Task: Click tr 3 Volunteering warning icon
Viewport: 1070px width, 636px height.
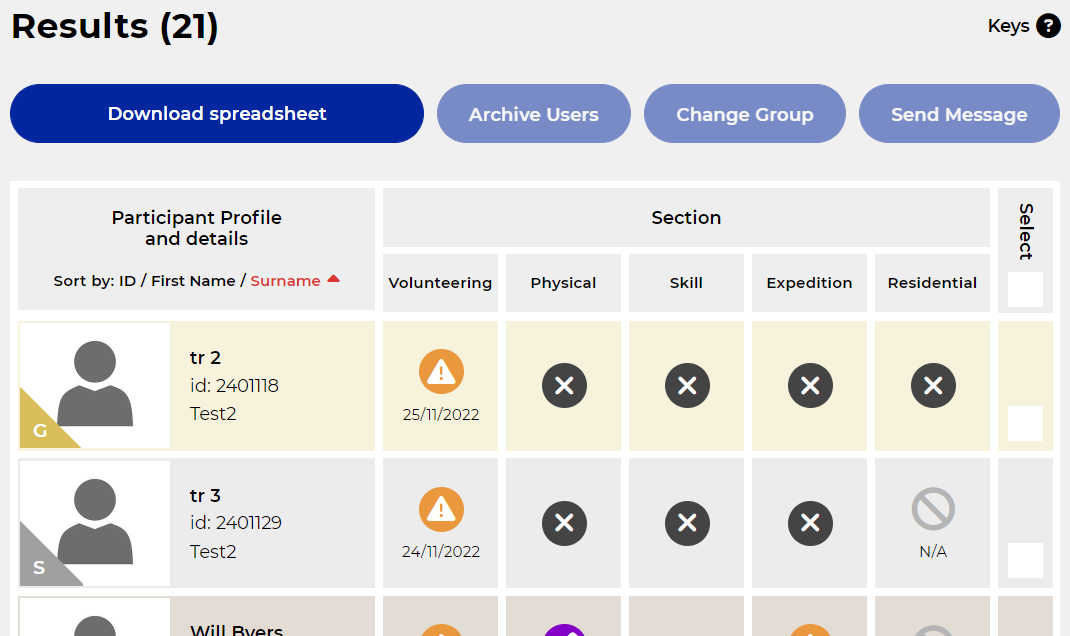Action: (x=441, y=510)
